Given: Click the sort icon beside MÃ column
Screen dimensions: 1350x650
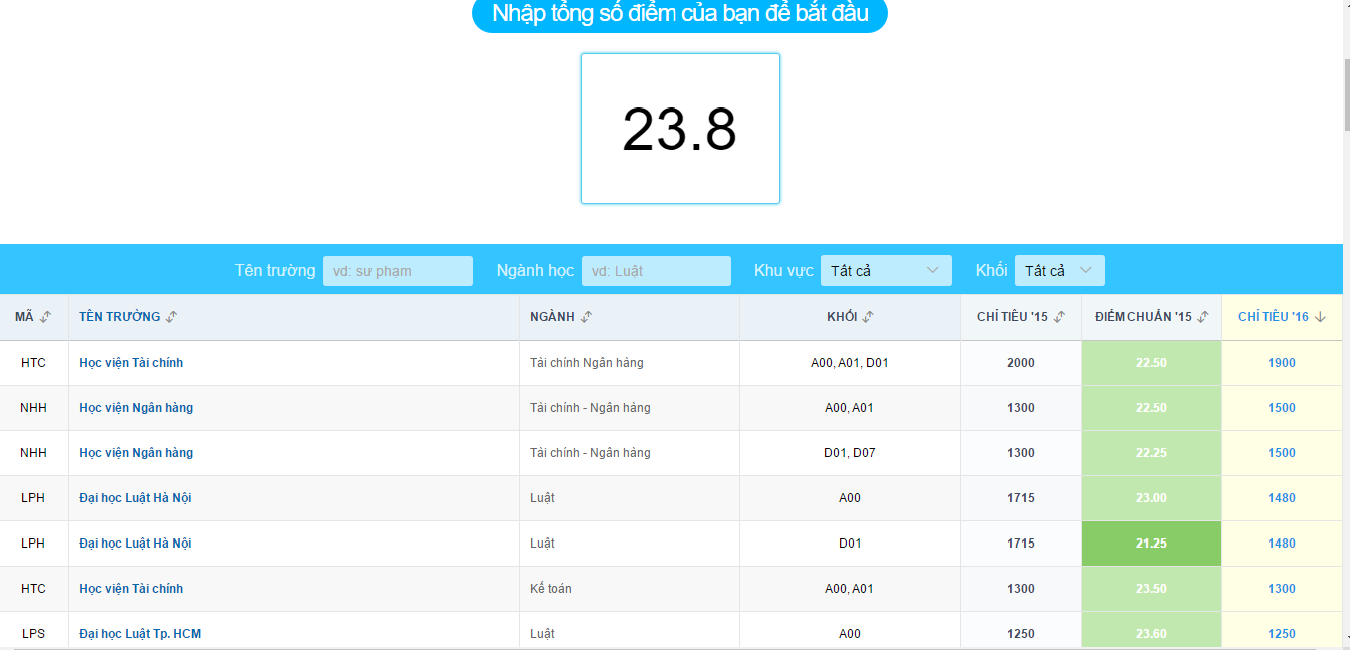Looking at the screenshot, I should click(x=45, y=317).
